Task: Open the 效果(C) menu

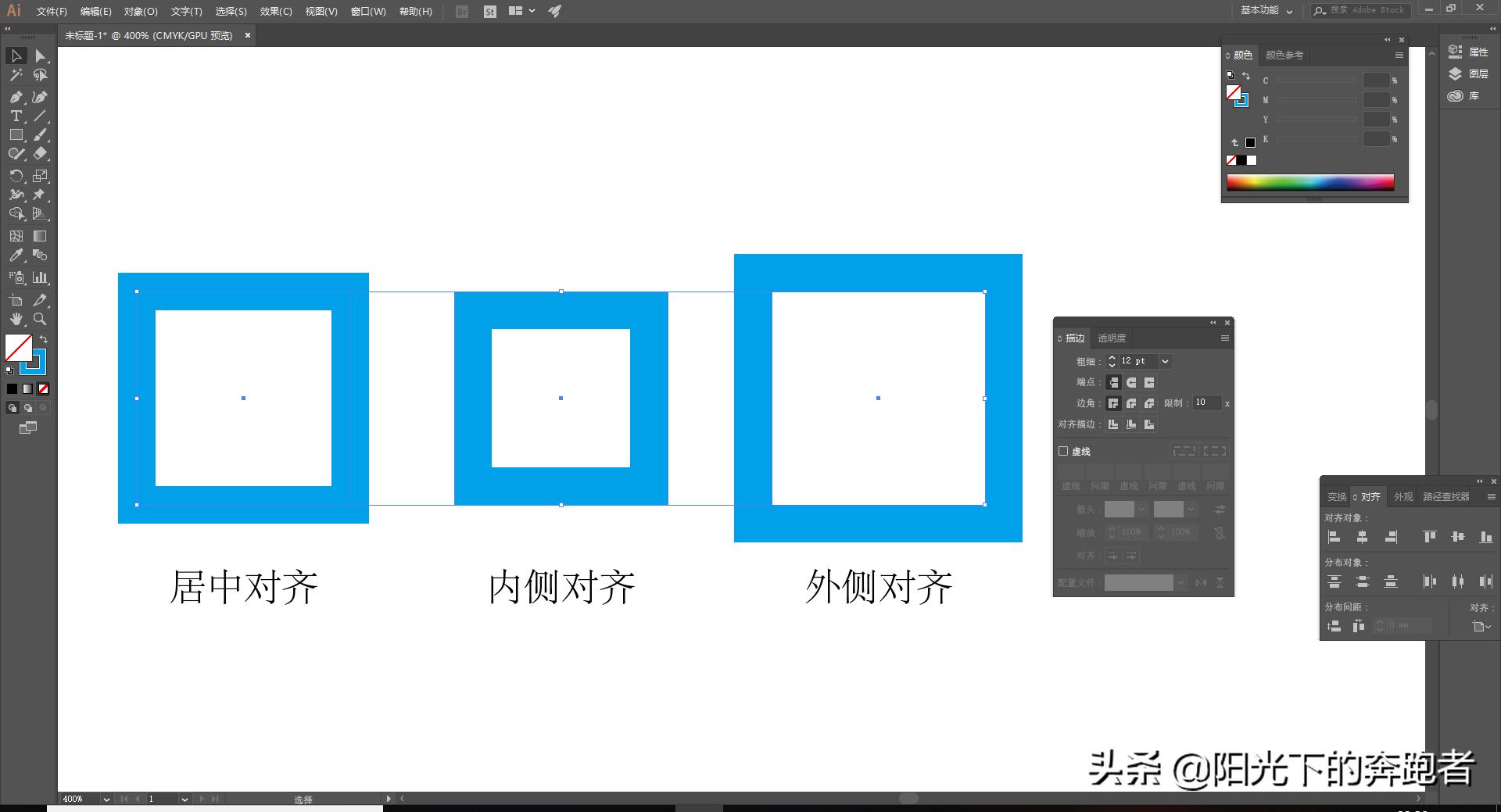Action: point(276,12)
